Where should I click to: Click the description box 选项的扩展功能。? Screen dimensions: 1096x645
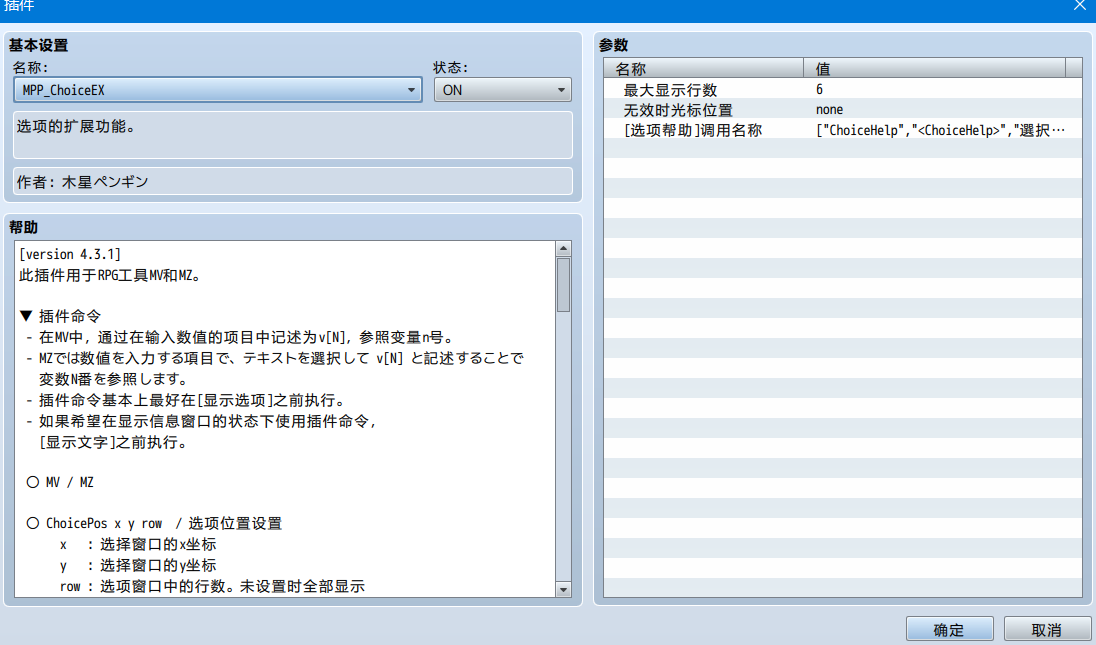click(x=293, y=135)
